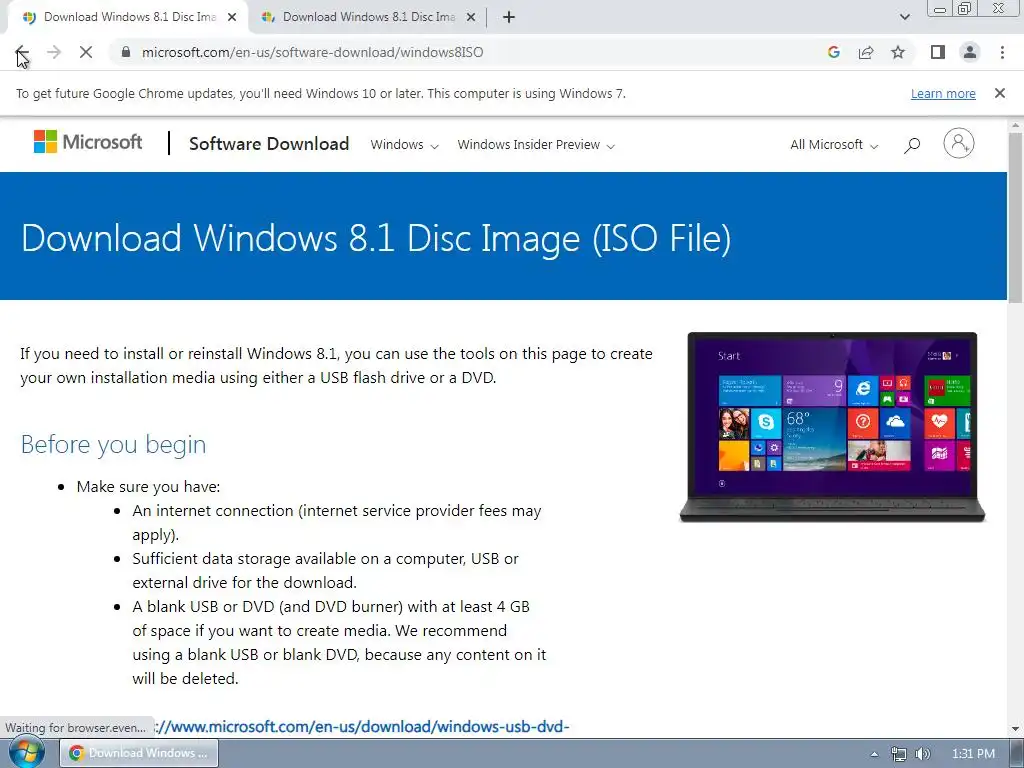Click the Show desktop button
The height and width of the screenshot is (768, 1024).
tap(1017, 754)
